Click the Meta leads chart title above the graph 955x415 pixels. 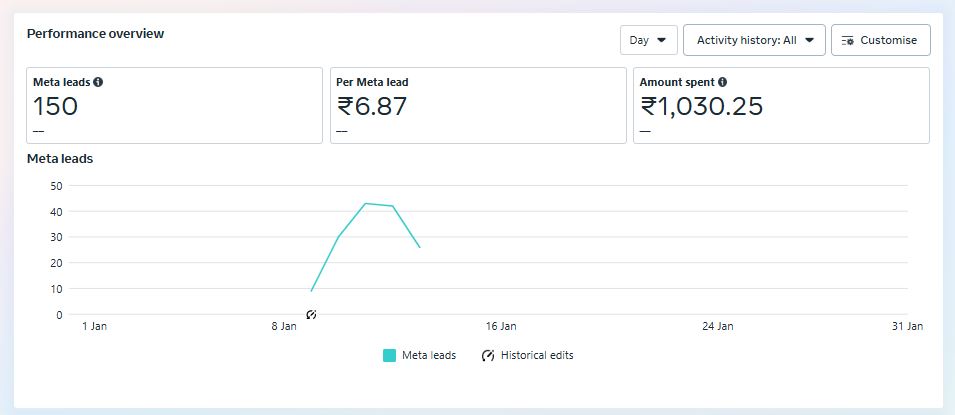60,158
